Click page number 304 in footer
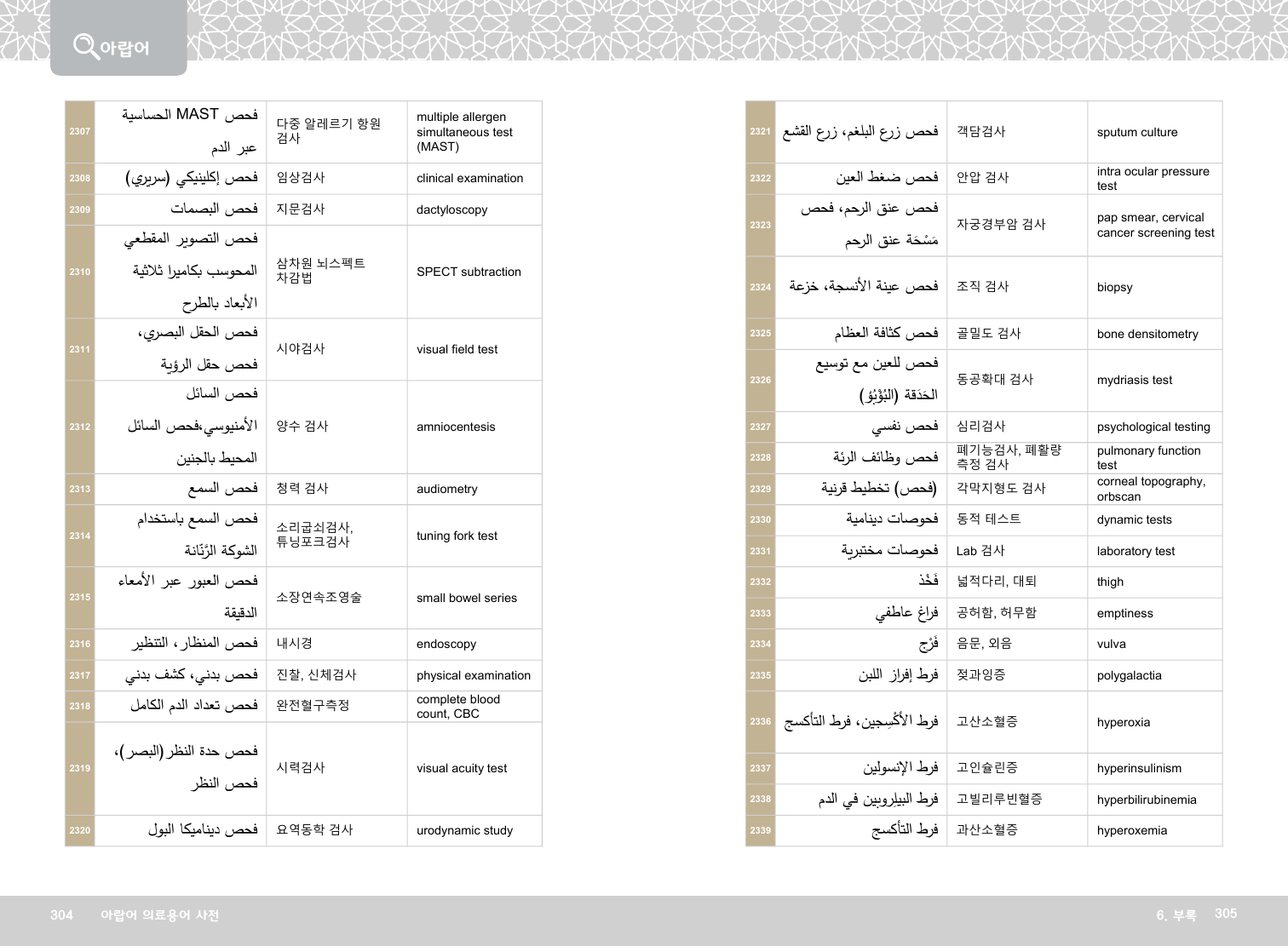Screen dimensions: 1288x946 (61, 915)
